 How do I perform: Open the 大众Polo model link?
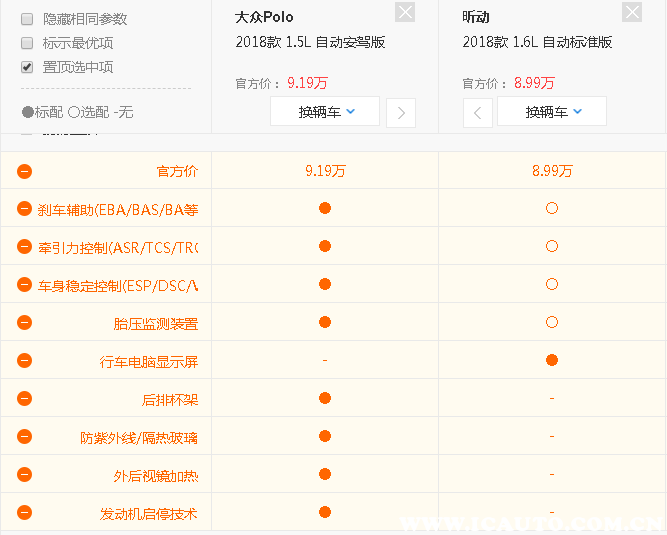(x=264, y=17)
